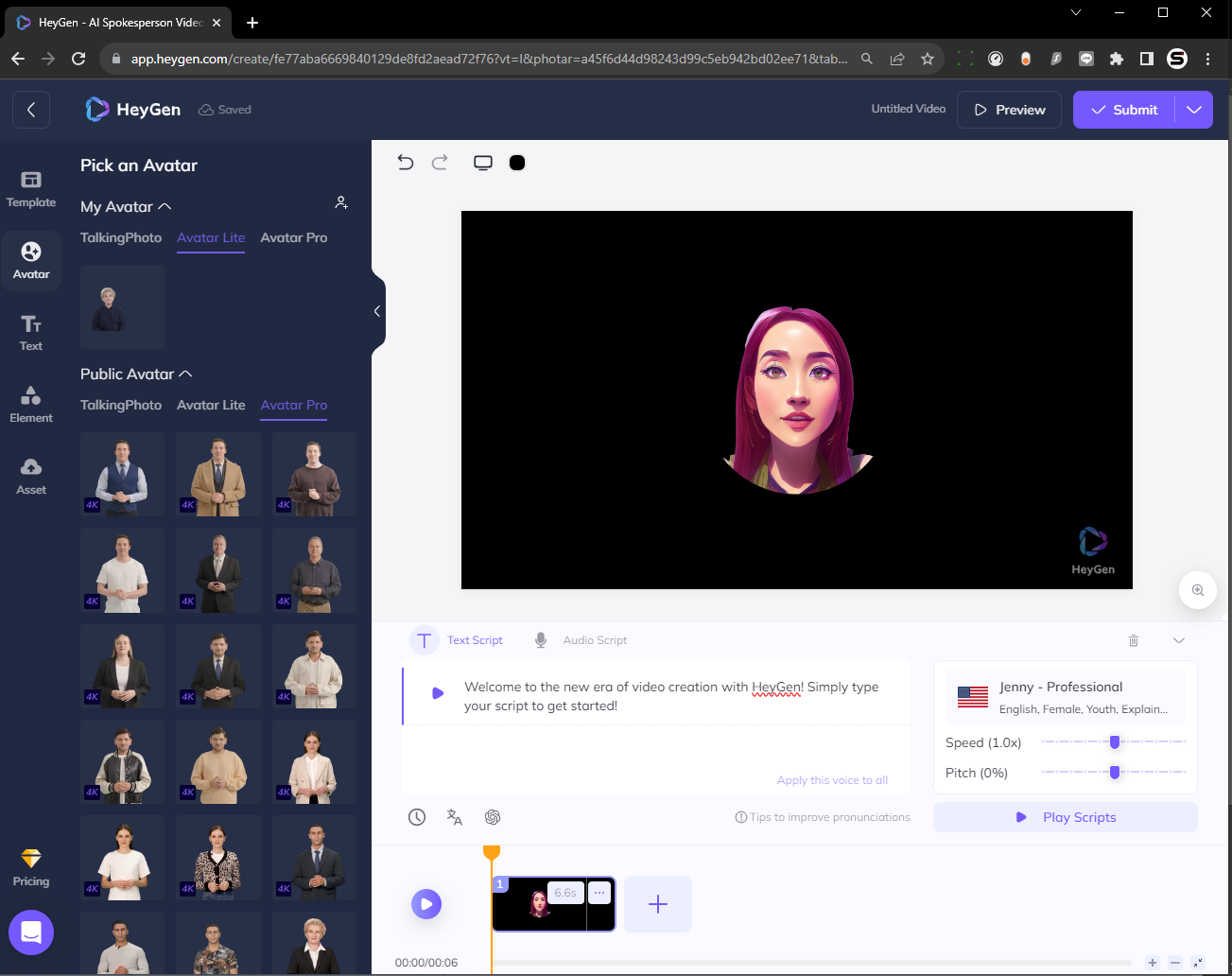Screen dimensions: 1232x976
Task: Select Avatar Pro under My Avatar
Action: coord(294,237)
